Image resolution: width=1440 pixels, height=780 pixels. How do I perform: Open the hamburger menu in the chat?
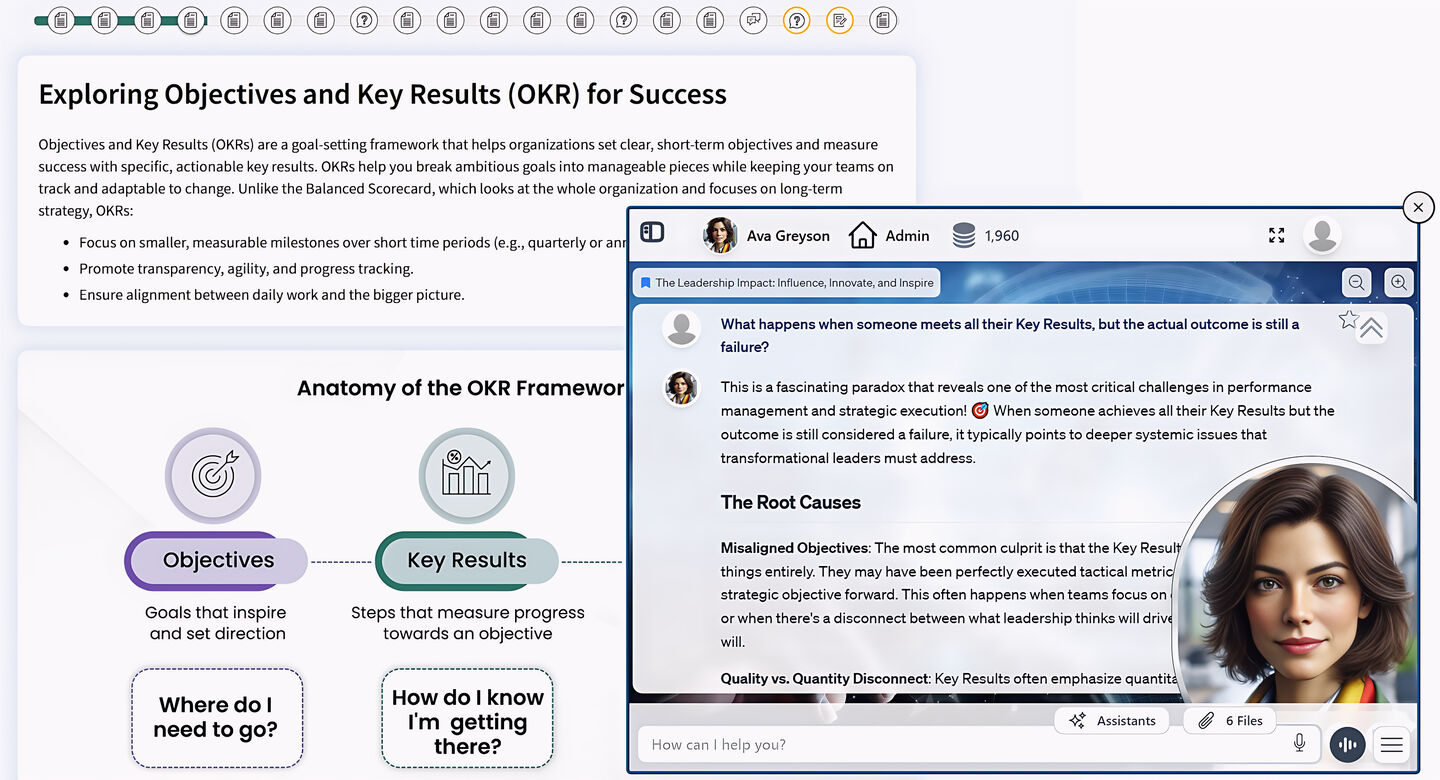pos(1391,745)
